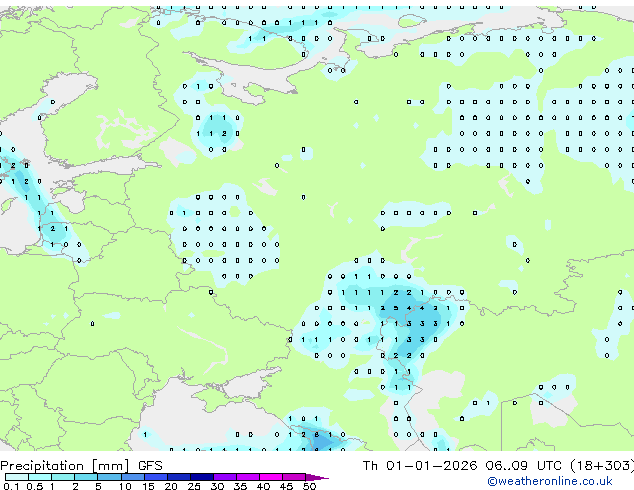The image size is (634, 490).
Task: Click the 5–10 mm legend swatch
Action: point(109,477)
